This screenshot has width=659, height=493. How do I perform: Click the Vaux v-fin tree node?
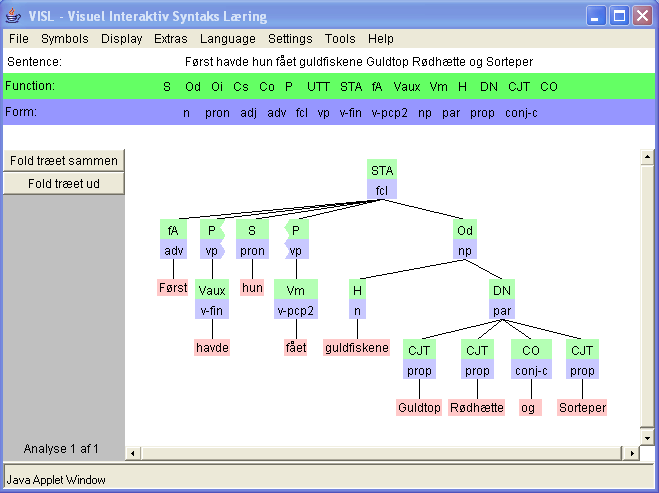(212, 300)
